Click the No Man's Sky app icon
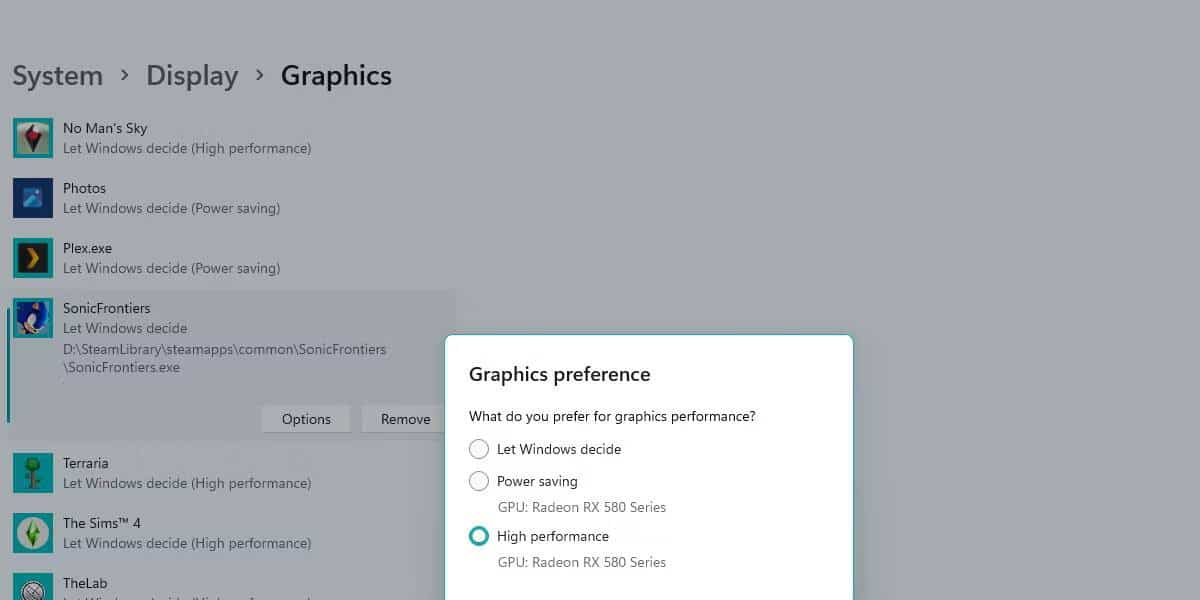 [32, 137]
